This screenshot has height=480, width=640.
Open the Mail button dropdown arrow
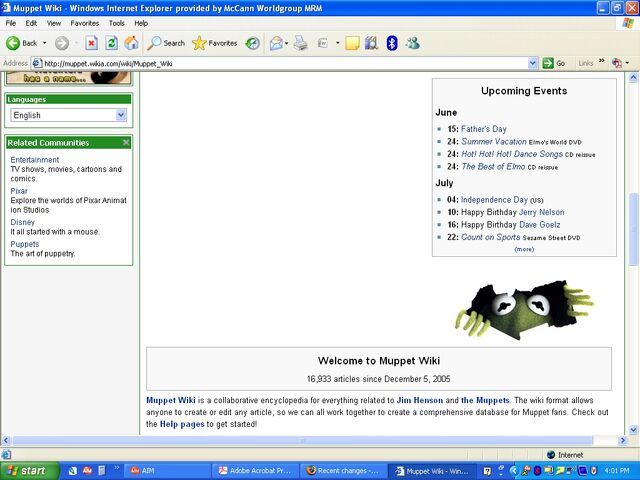(287, 43)
